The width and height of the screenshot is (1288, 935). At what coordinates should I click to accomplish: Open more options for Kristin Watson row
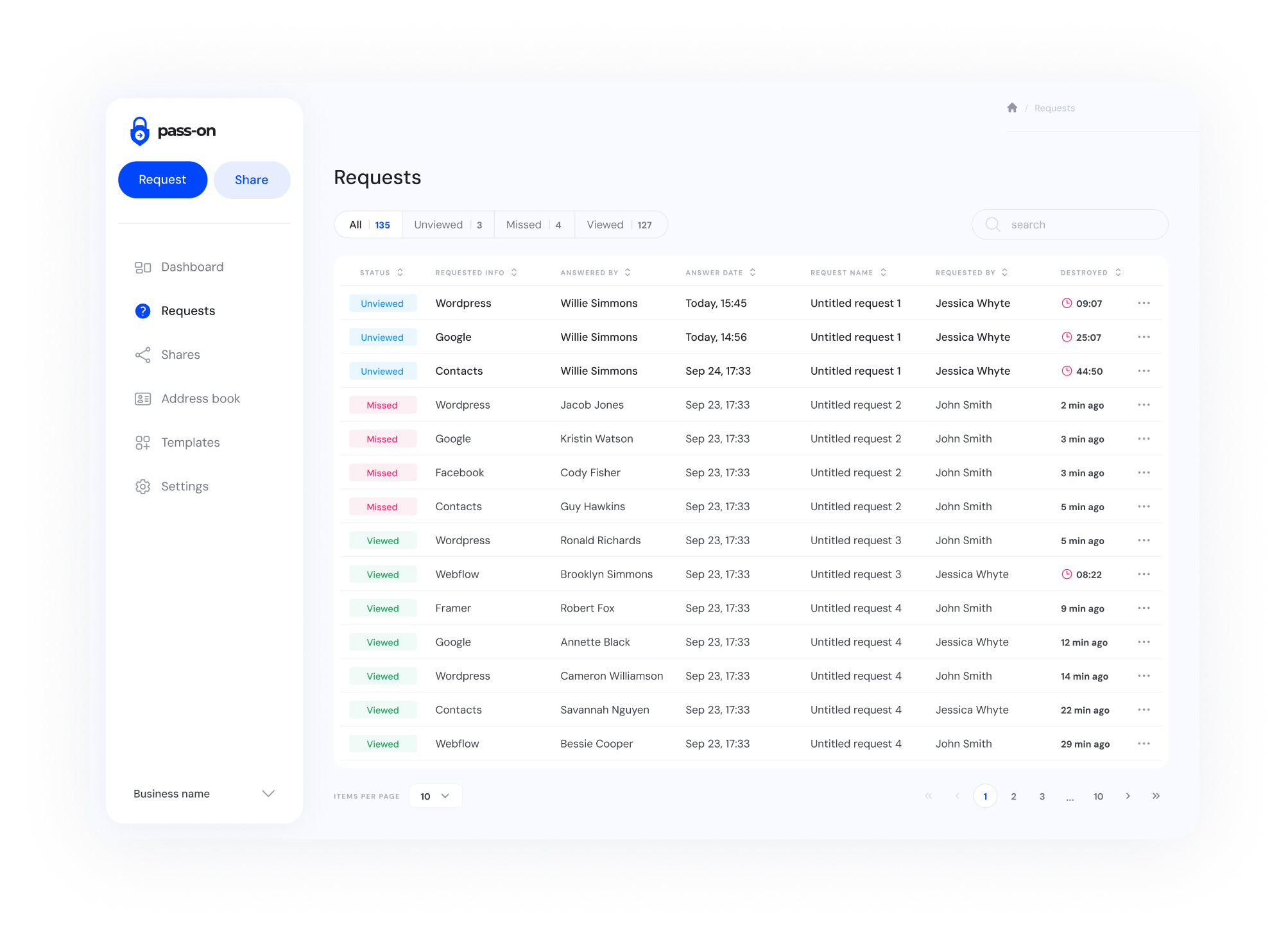tap(1144, 439)
